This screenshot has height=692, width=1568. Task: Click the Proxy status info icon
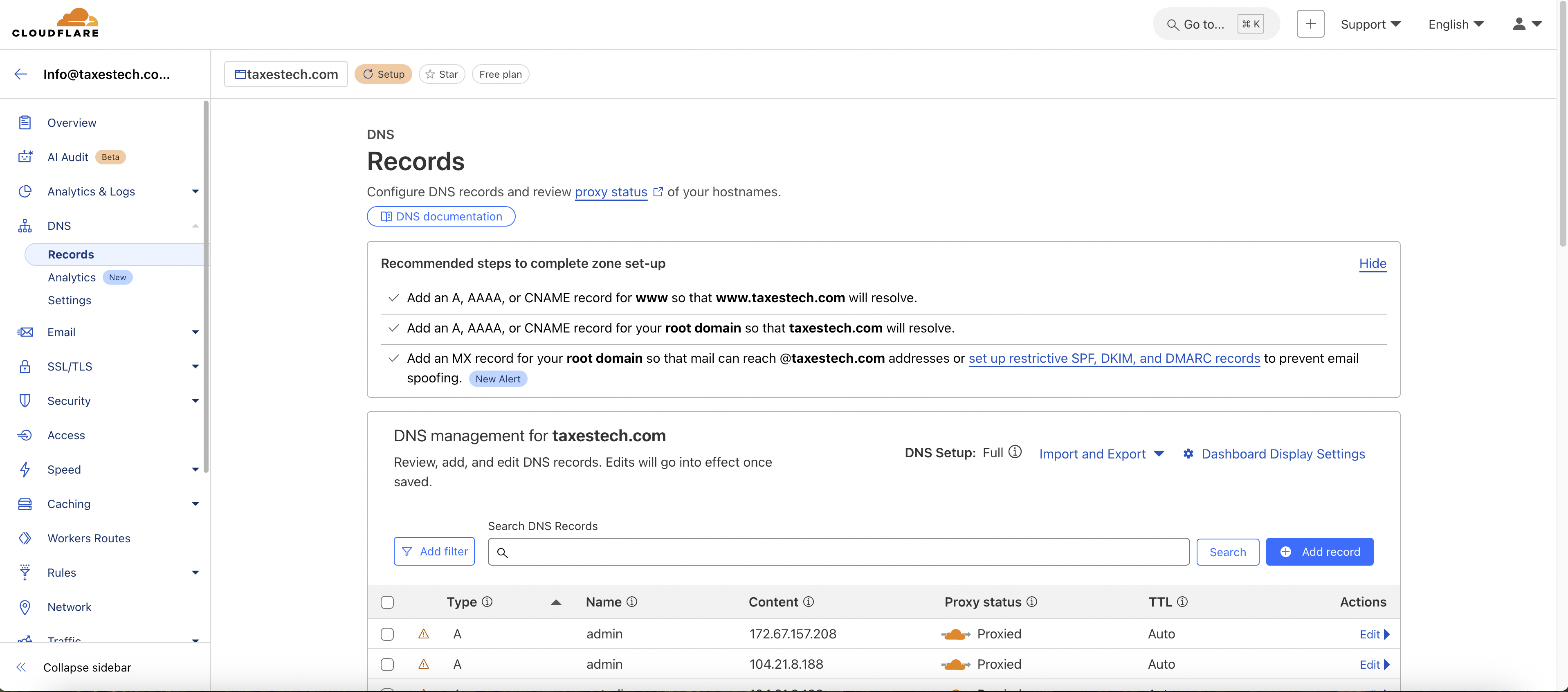click(1032, 602)
